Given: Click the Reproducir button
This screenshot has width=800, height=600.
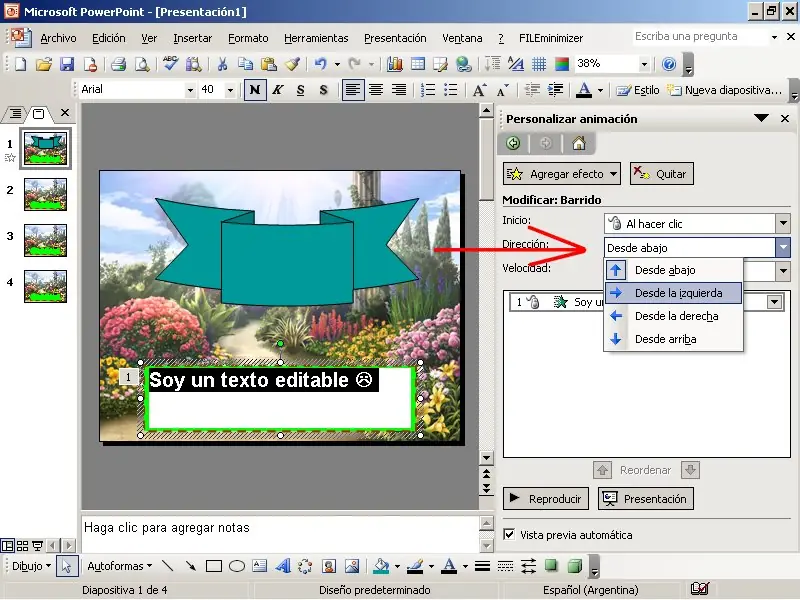Looking at the screenshot, I should (x=545, y=499).
